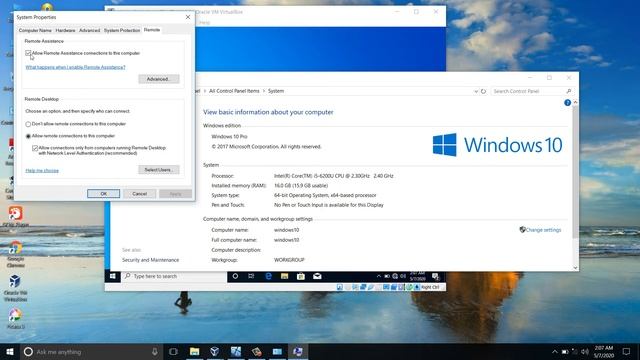Open Task View in guest taskbar

251,276
